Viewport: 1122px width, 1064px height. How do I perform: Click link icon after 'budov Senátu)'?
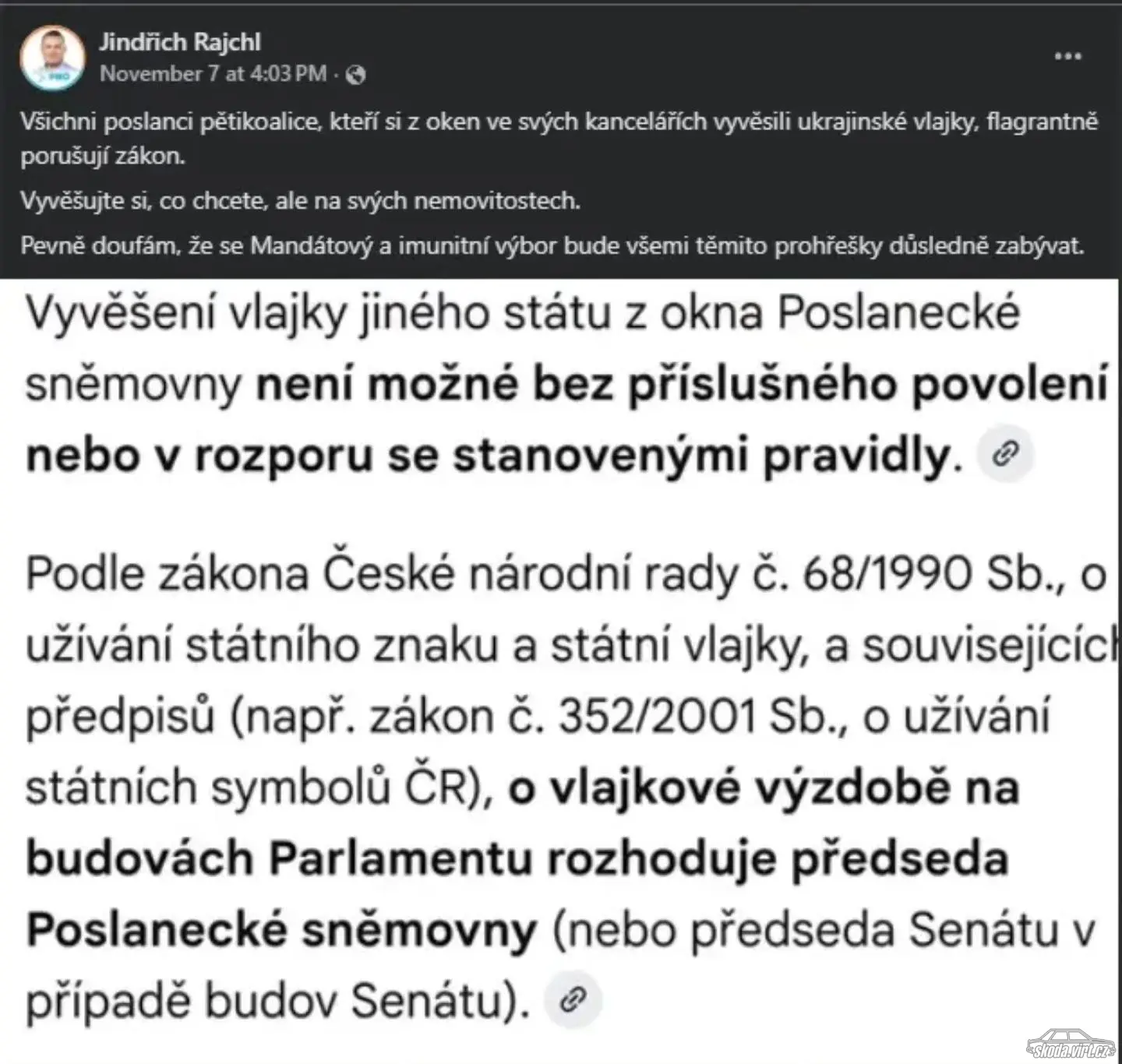[x=573, y=999]
